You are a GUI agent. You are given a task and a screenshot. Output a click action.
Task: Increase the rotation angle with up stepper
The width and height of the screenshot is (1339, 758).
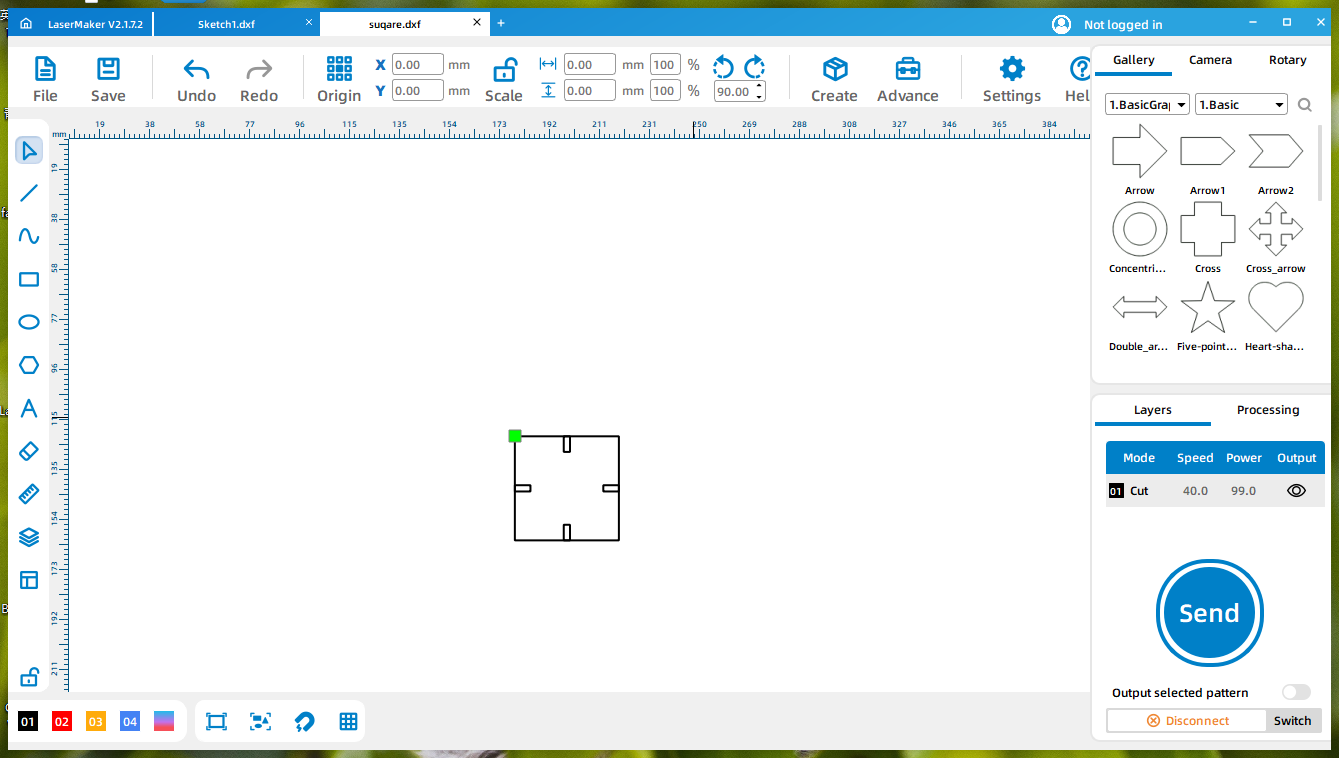coord(759,86)
